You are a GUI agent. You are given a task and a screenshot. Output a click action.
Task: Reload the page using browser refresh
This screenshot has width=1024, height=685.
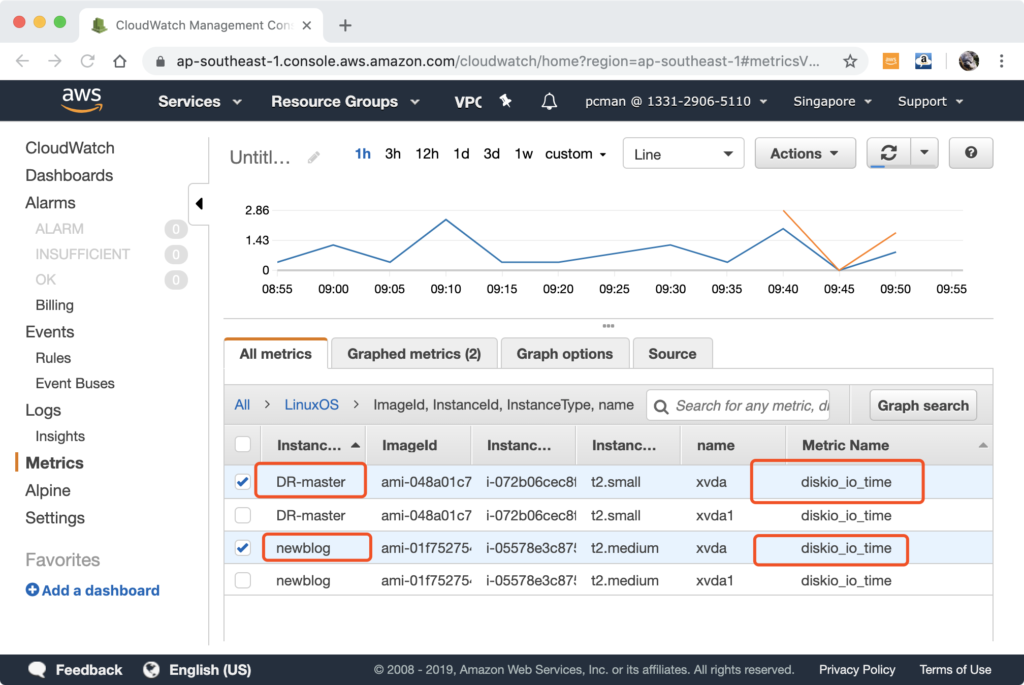[x=87, y=61]
